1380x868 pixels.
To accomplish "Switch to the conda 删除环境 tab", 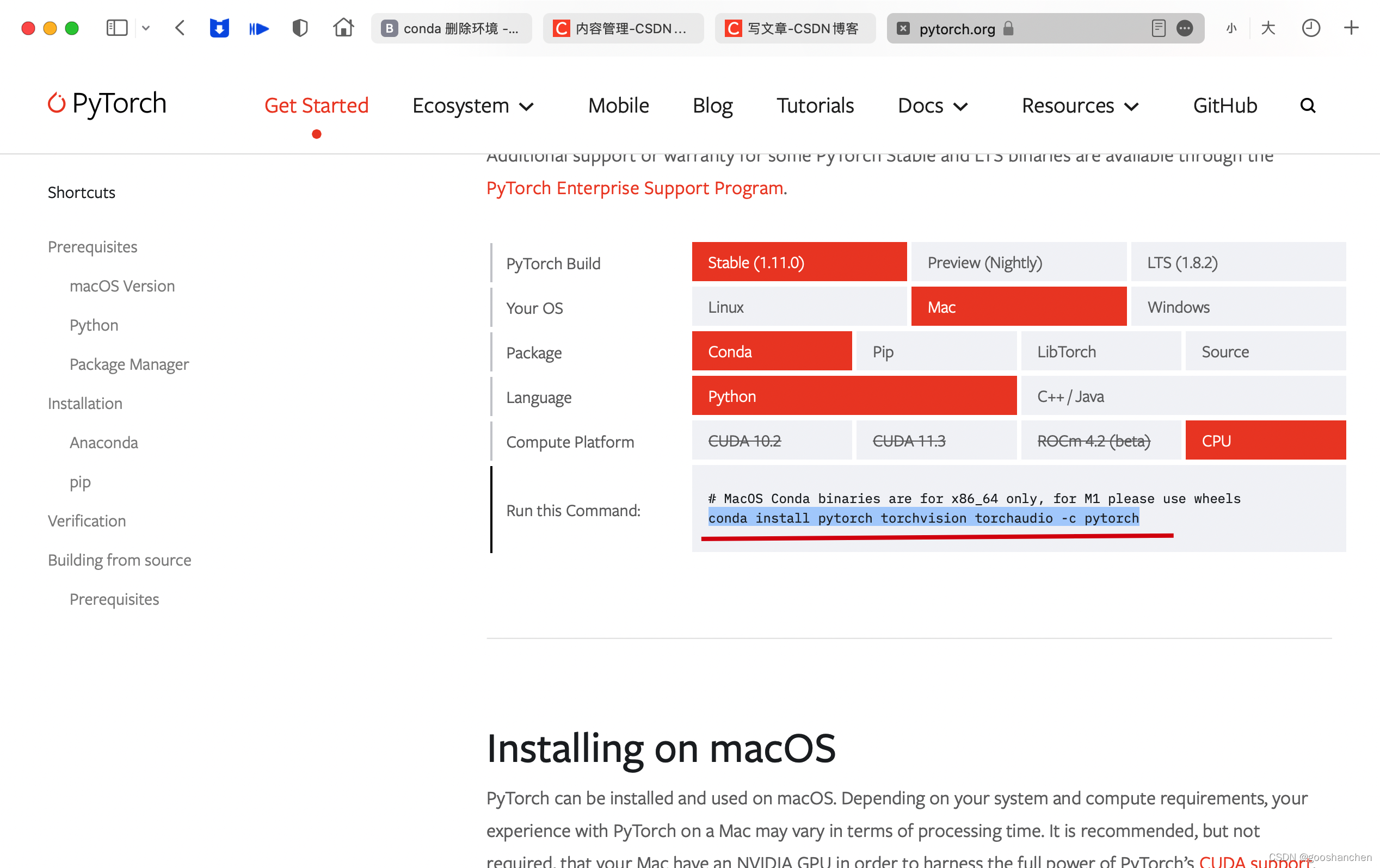I will pos(451,28).
